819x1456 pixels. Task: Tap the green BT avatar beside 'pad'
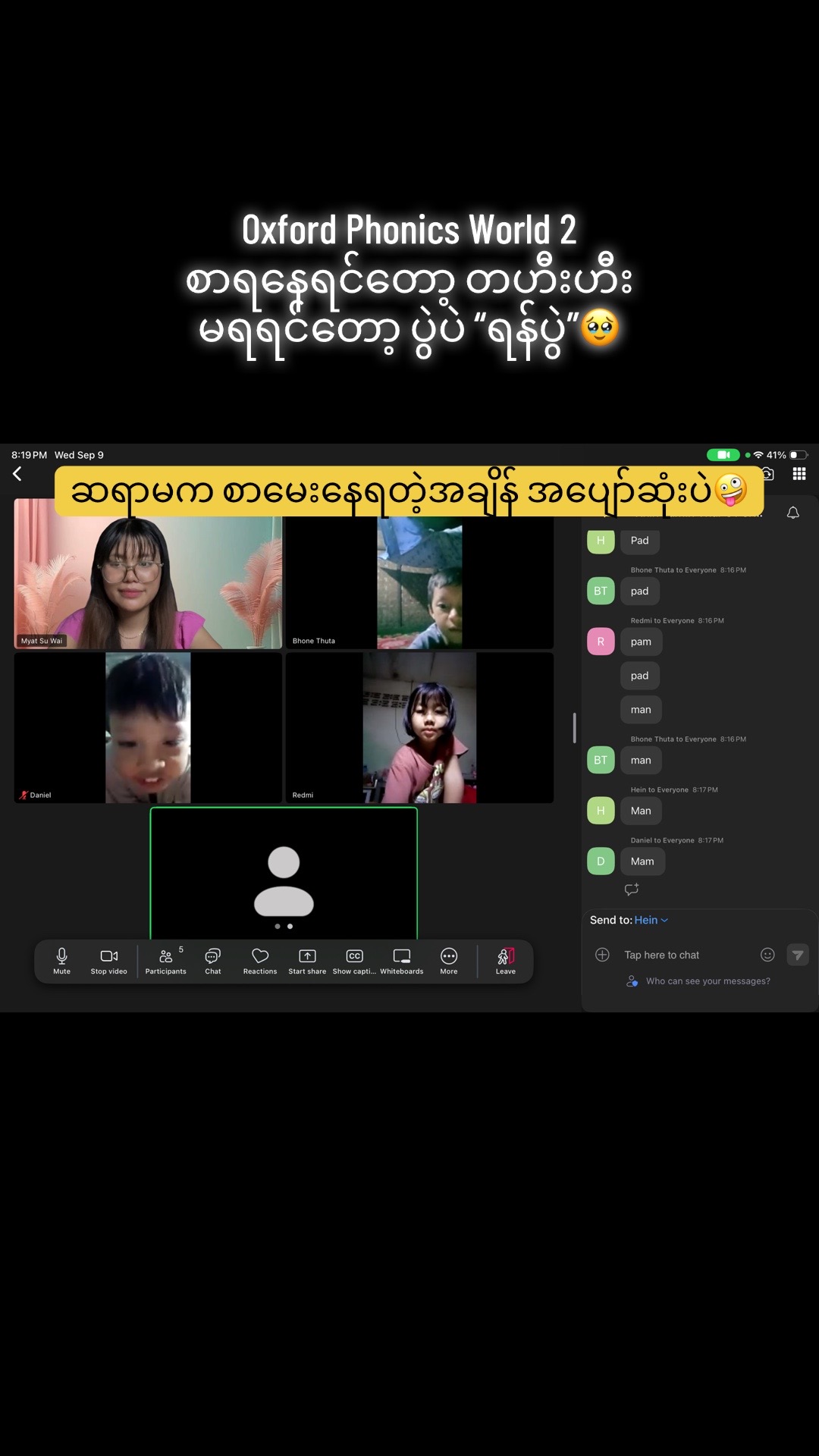[601, 591]
